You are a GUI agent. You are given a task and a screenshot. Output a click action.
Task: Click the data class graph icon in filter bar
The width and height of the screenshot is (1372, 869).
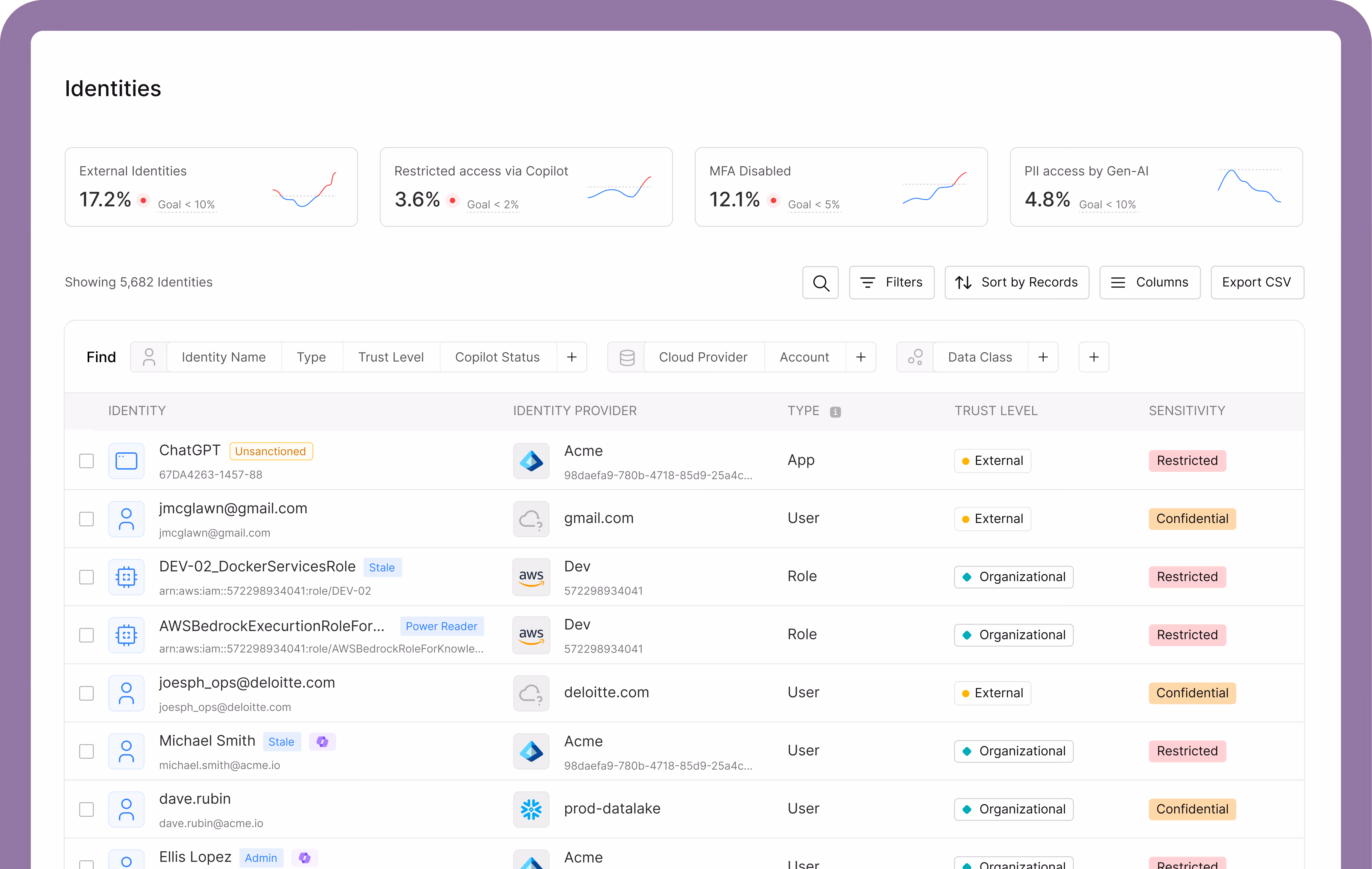click(915, 357)
